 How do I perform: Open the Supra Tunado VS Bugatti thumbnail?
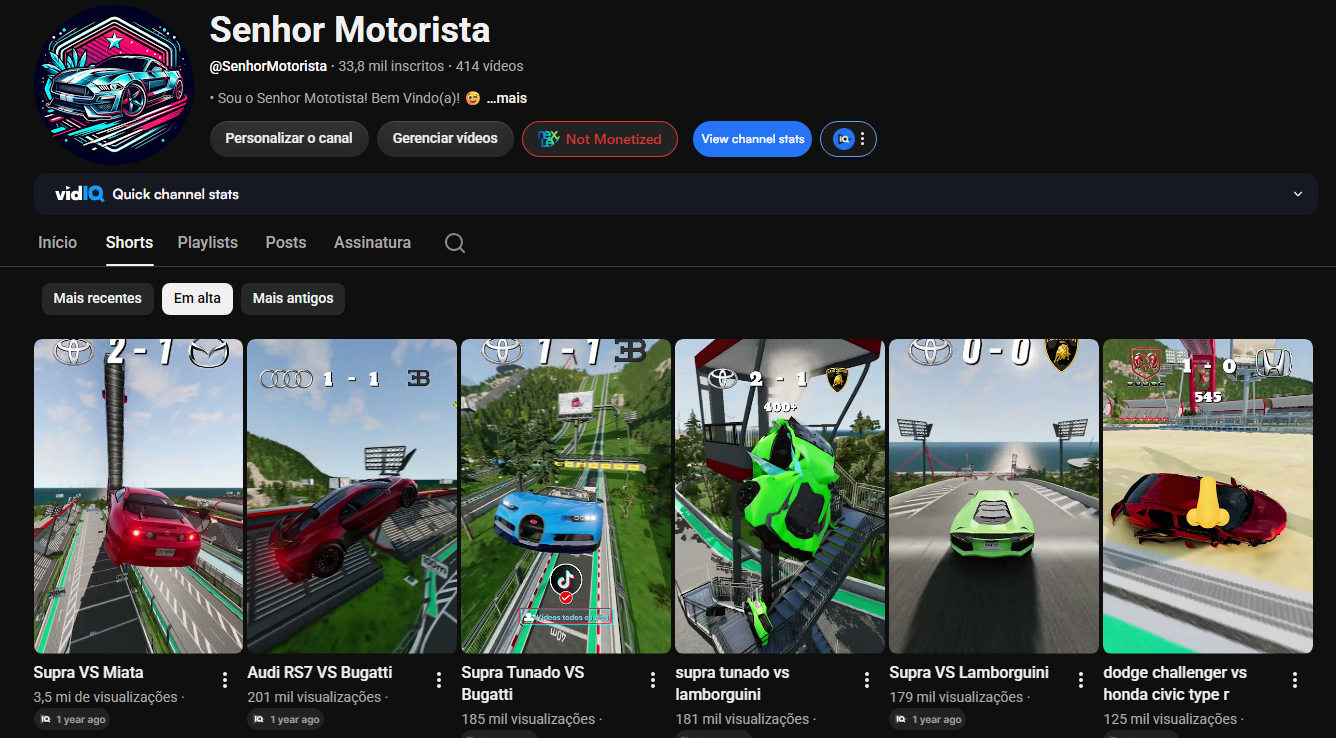566,496
